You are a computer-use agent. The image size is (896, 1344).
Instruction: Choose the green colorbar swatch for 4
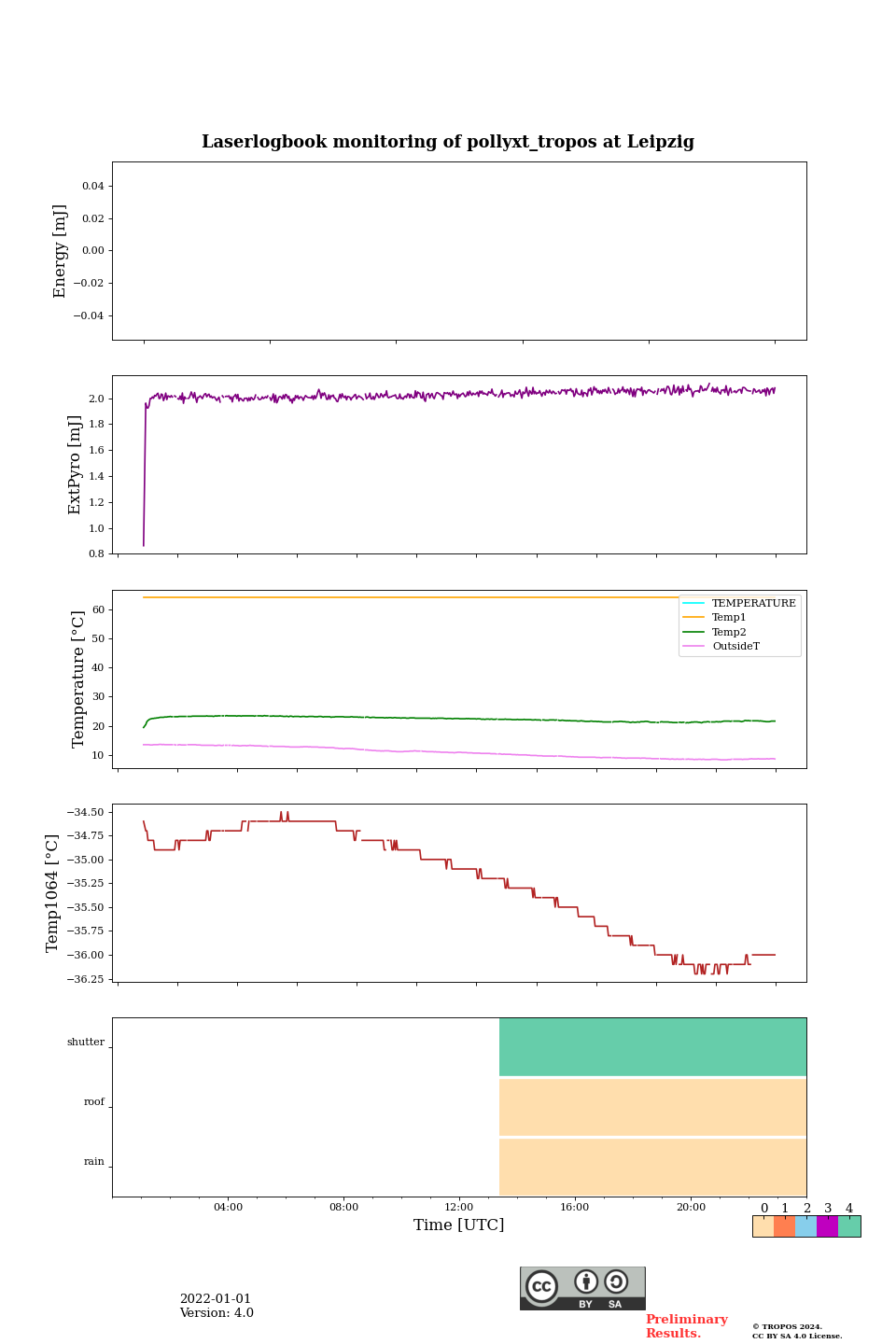(849, 1226)
